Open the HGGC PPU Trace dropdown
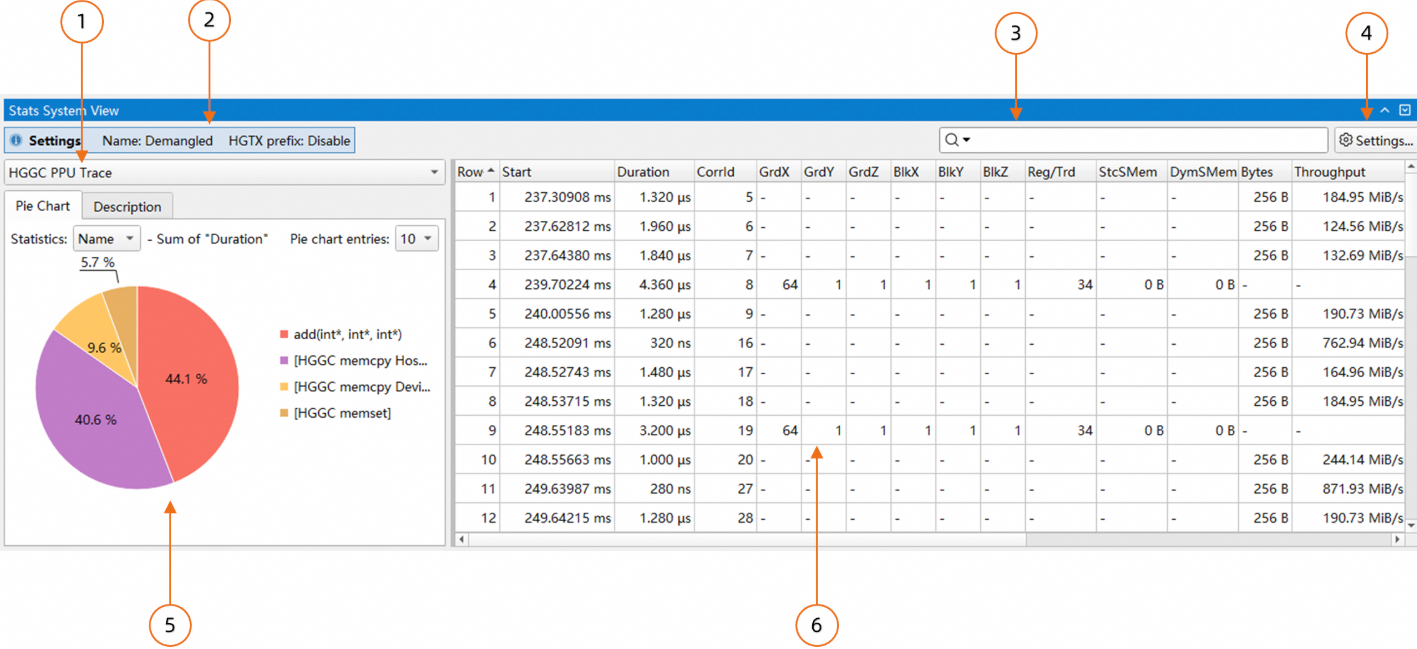Image resolution: width=1417 pixels, height=649 pixels. pyautogui.click(x=224, y=172)
